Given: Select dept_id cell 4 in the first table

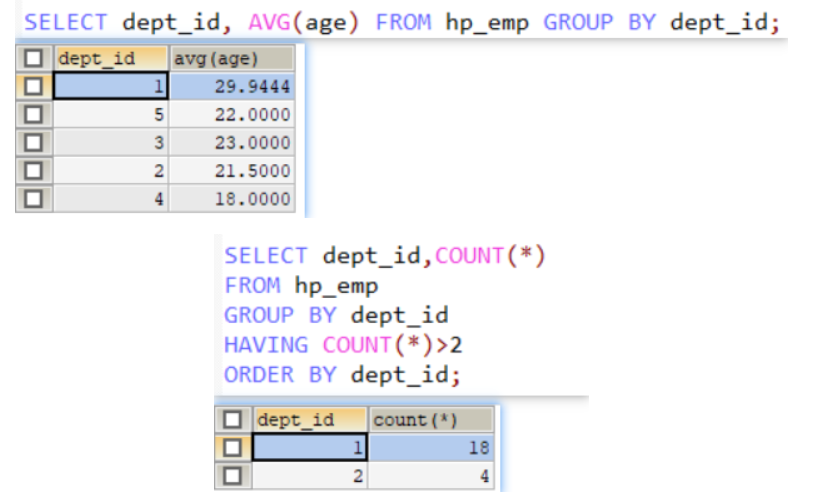Looking at the screenshot, I should [x=110, y=199].
